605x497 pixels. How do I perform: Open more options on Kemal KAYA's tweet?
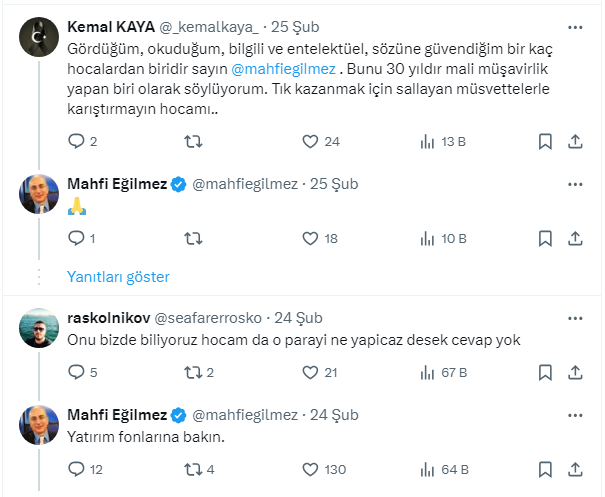575,27
